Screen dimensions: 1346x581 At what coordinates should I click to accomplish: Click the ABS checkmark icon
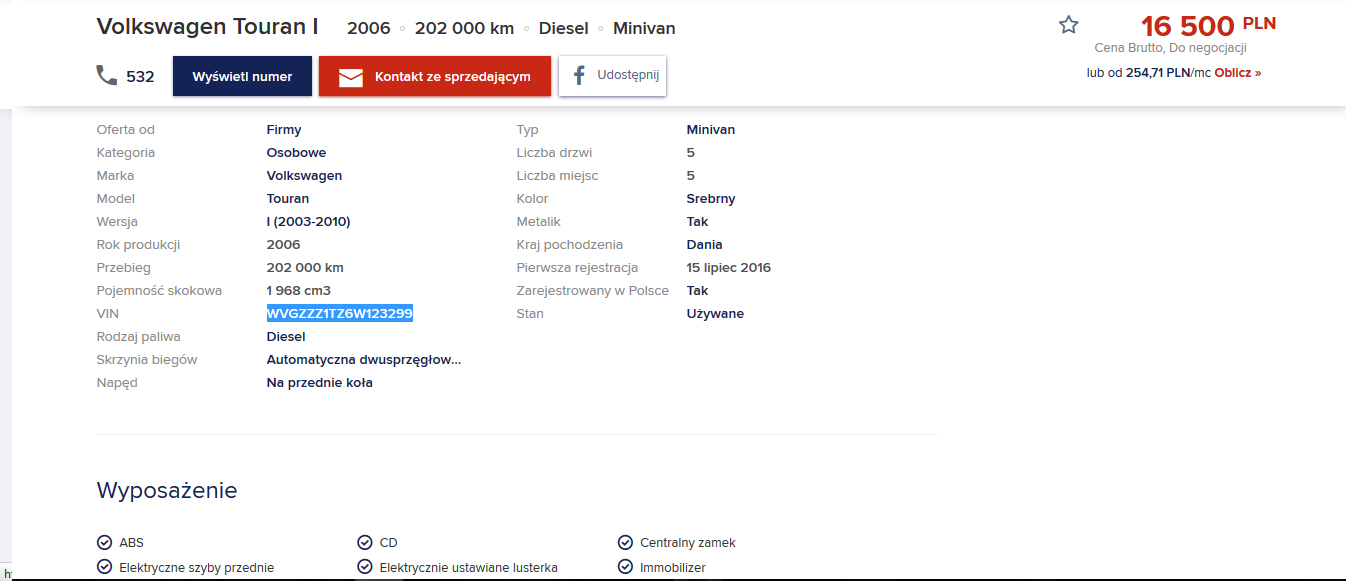point(104,543)
